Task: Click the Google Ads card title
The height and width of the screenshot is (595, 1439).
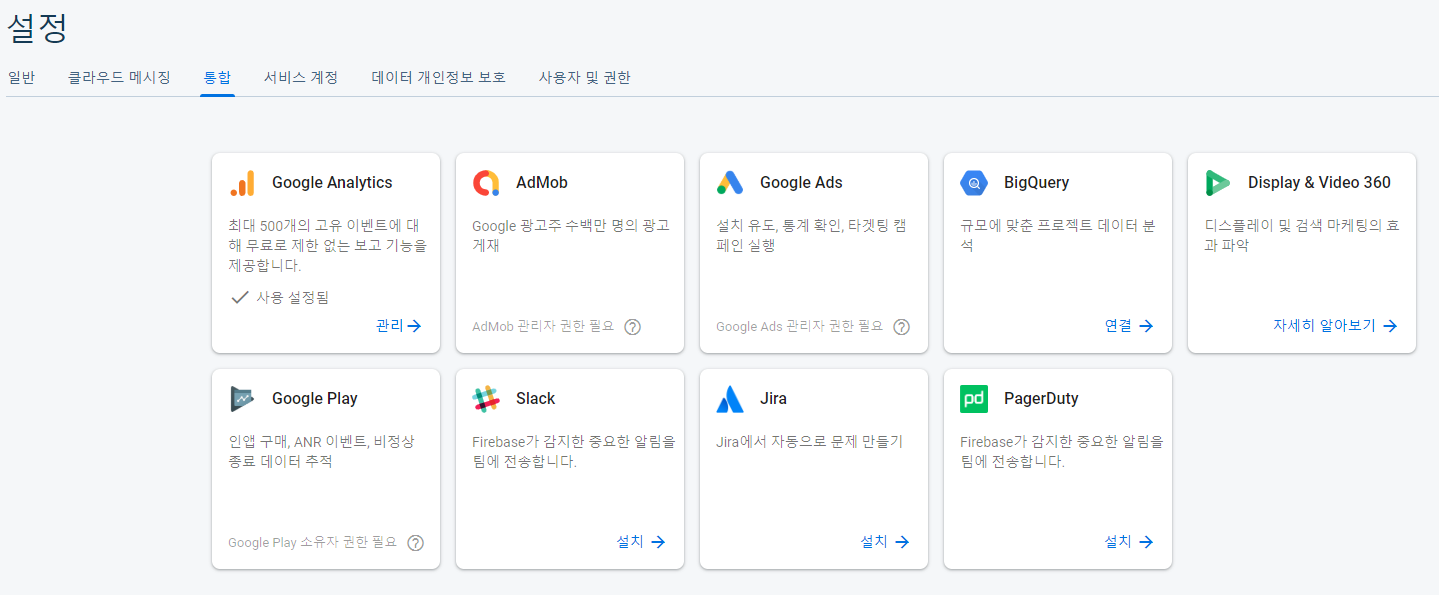Action: pyautogui.click(x=801, y=183)
